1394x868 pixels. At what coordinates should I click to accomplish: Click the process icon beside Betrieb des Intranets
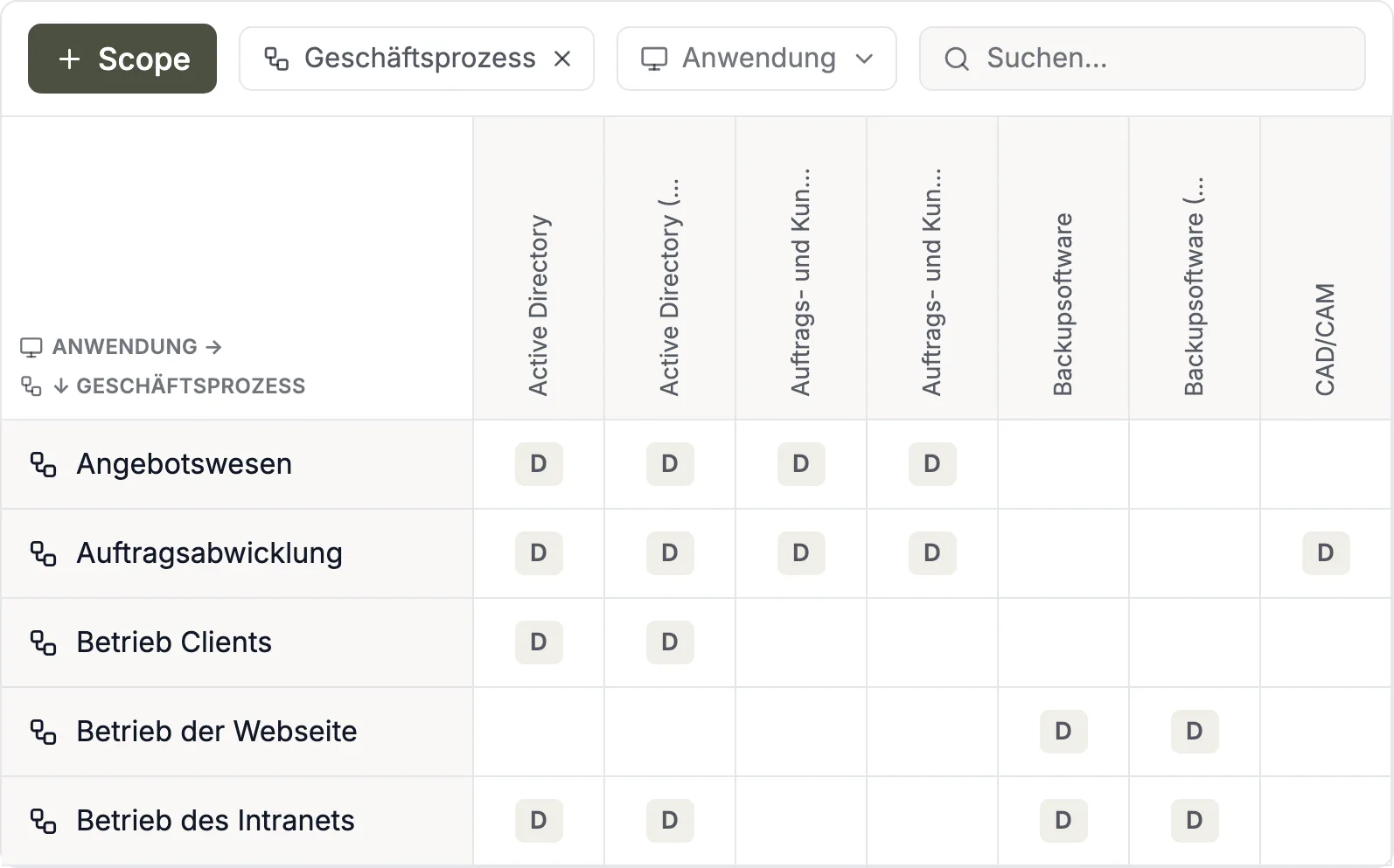point(43,821)
